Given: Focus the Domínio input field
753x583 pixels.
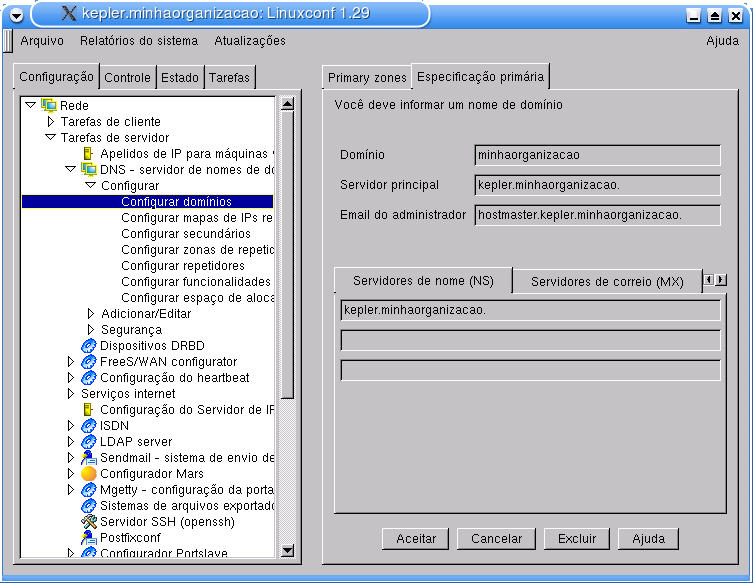Looking at the screenshot, I should tap(597, 155).
